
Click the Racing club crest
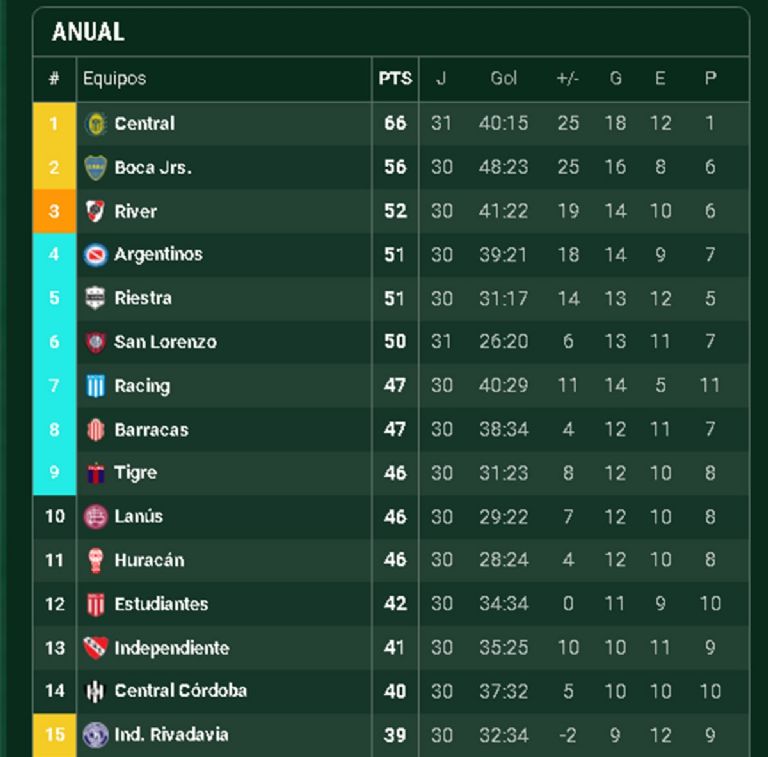(x=96, y=386)
